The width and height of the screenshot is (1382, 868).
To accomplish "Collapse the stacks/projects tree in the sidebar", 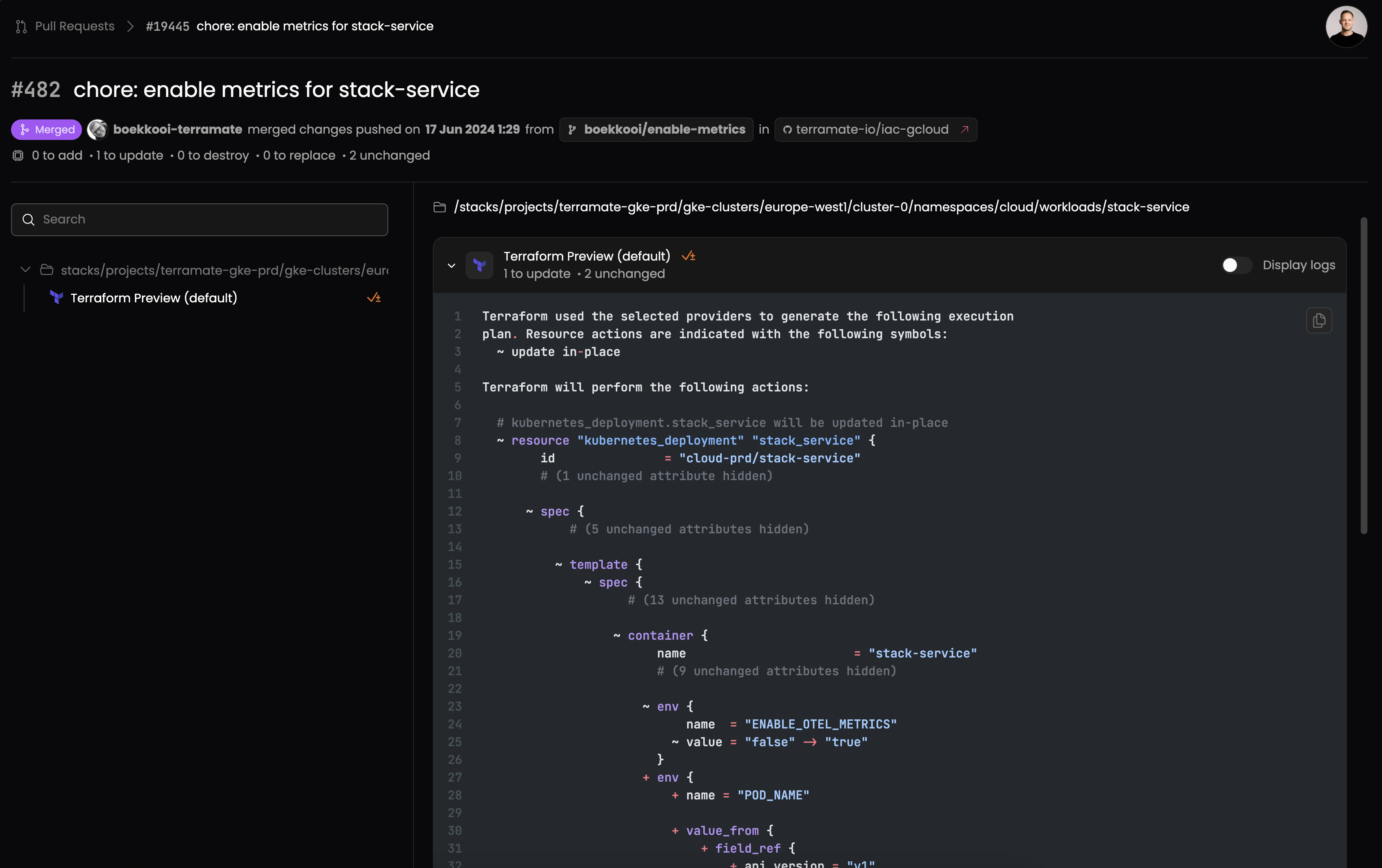I will pyautogui.click(x=25, y=269).
